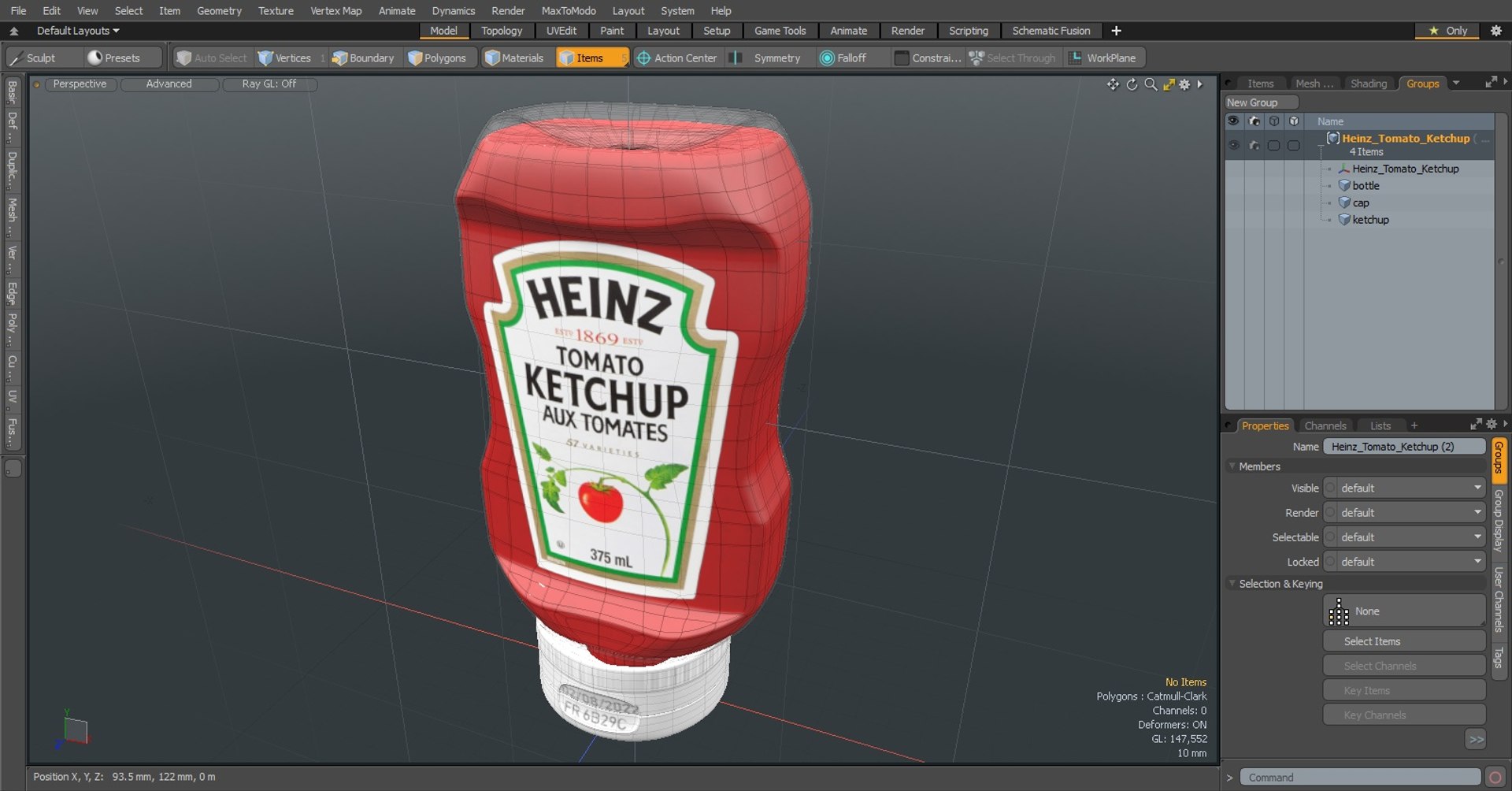Click the viewport zoom magnifier icon

(1151, 84)
